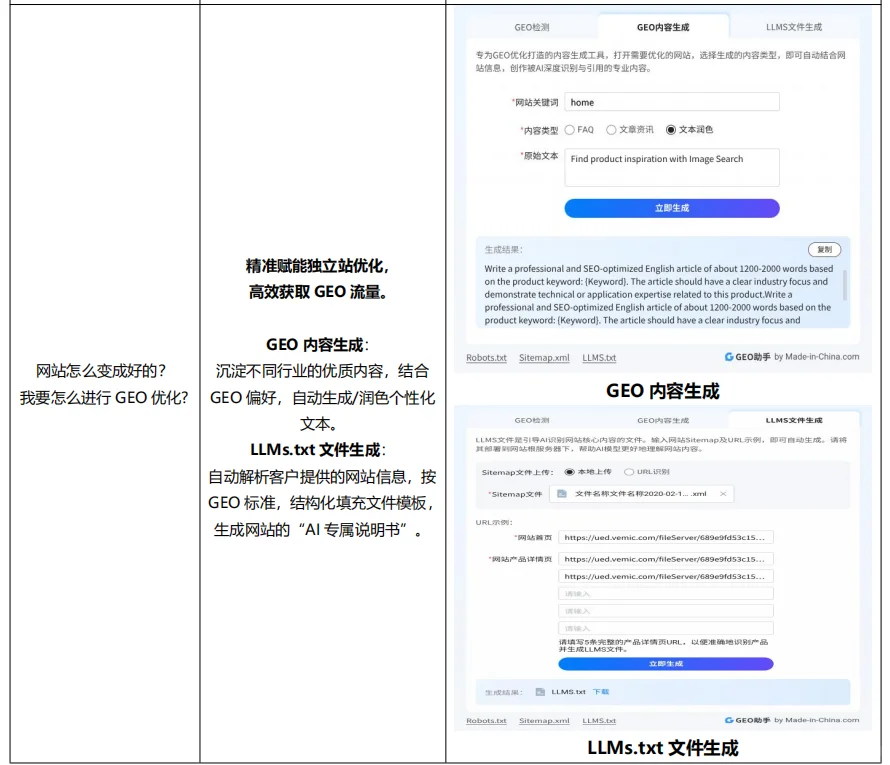890x765 pixels.
Task: Choose the 文章资讯 content type radio
Action: tap(611, 130)
